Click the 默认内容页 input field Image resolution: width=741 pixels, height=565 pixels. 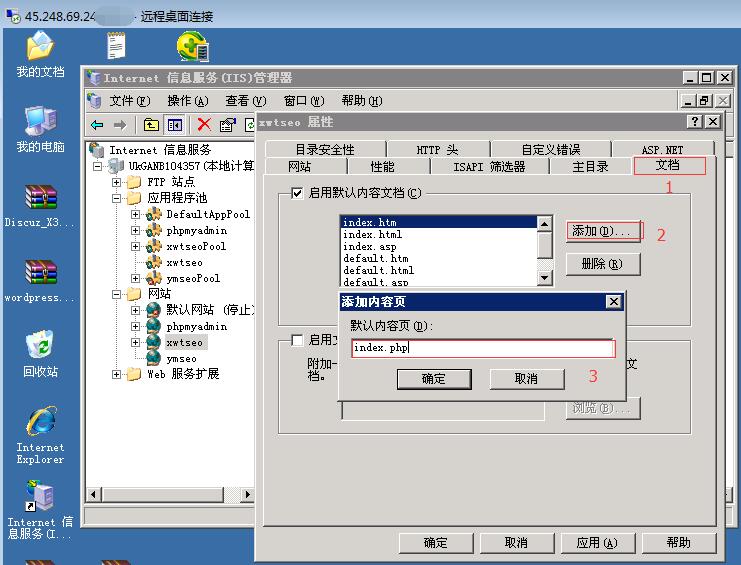[483, 348]
